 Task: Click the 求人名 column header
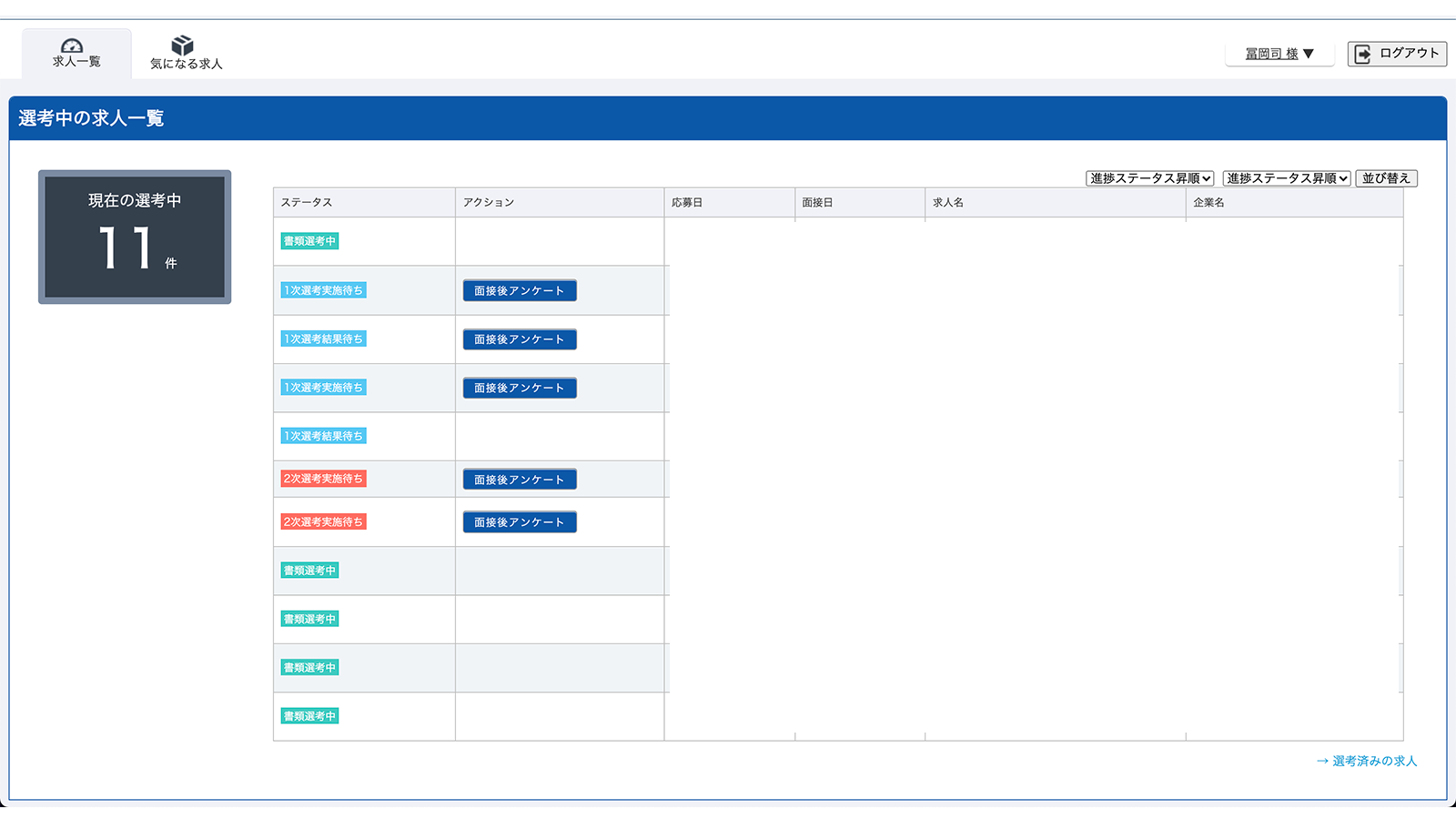coord(1056,202)
